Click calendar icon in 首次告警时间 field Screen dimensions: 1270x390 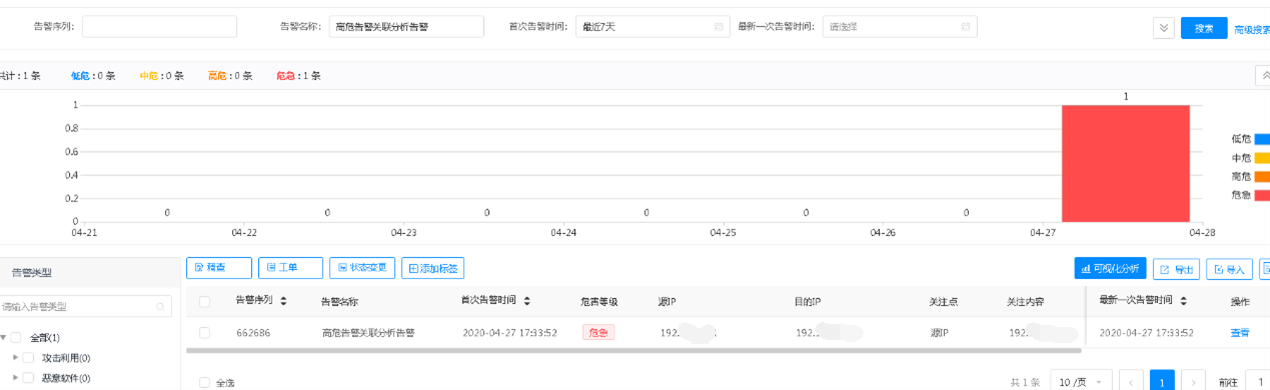point(718,27)
